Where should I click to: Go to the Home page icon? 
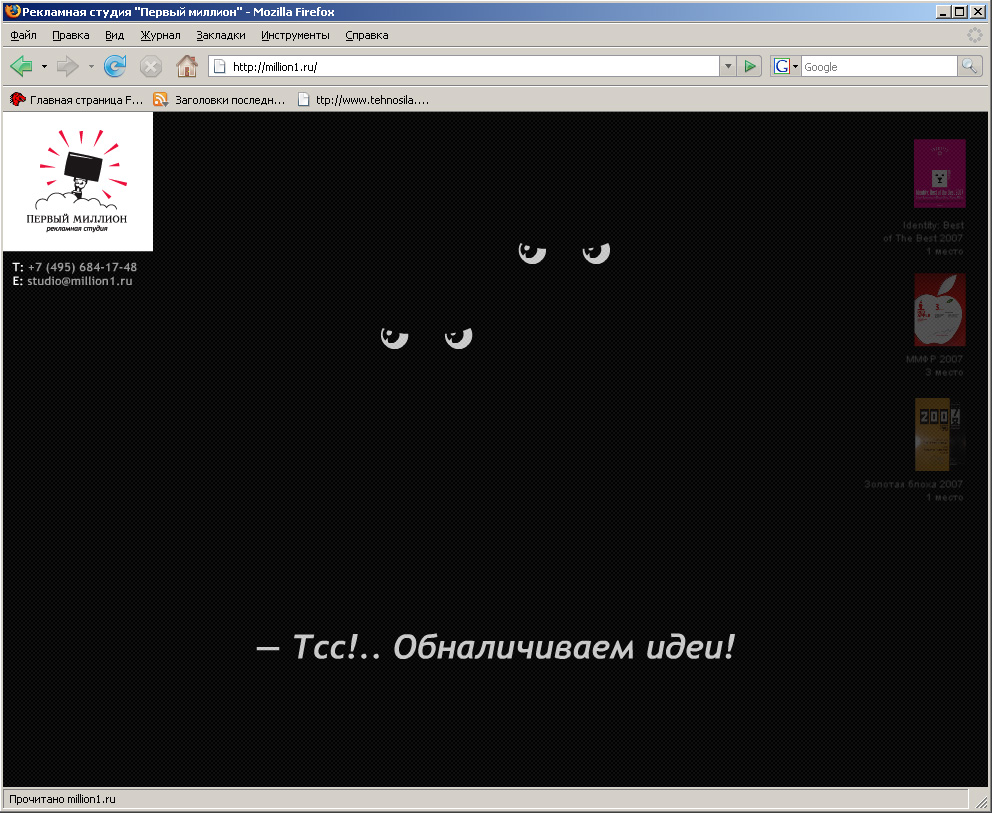[x=187, y=66]
